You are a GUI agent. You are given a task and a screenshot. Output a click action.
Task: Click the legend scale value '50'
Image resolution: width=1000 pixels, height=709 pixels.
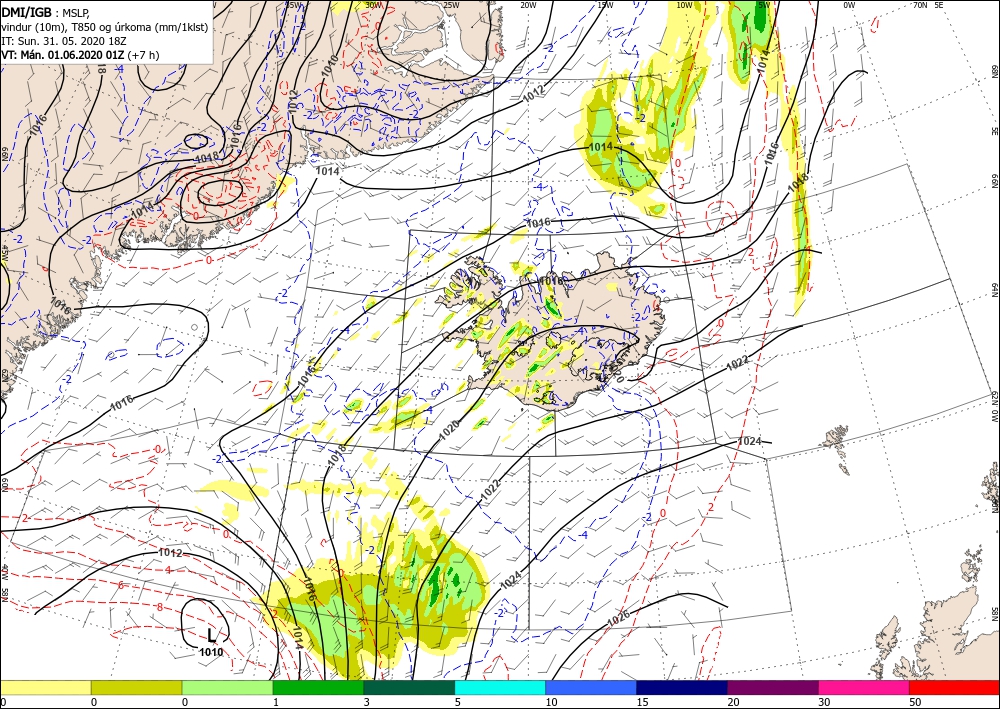coord(915,702)
